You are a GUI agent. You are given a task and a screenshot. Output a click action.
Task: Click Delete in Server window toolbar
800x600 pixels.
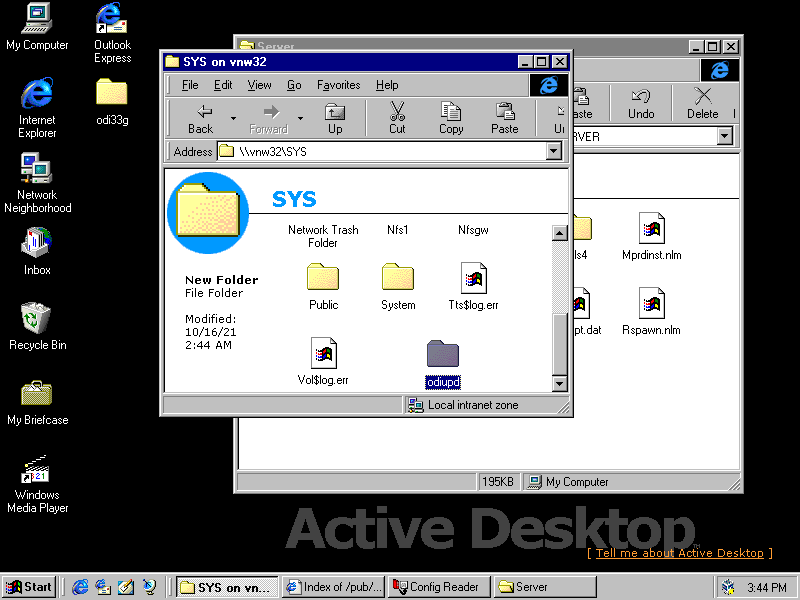703,104
